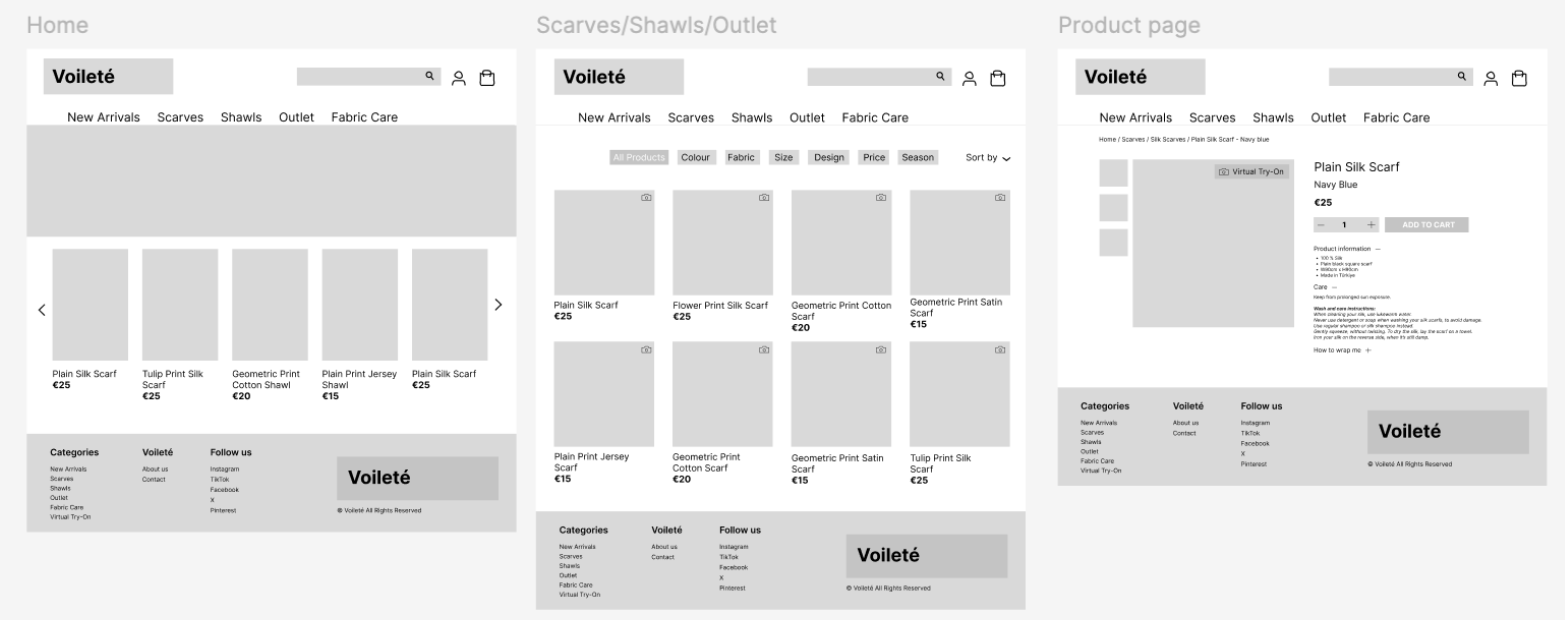This screenshot has width=1565, height=620.
Task: Increase quantity with the plus stepper
Action: (1370, 224)
